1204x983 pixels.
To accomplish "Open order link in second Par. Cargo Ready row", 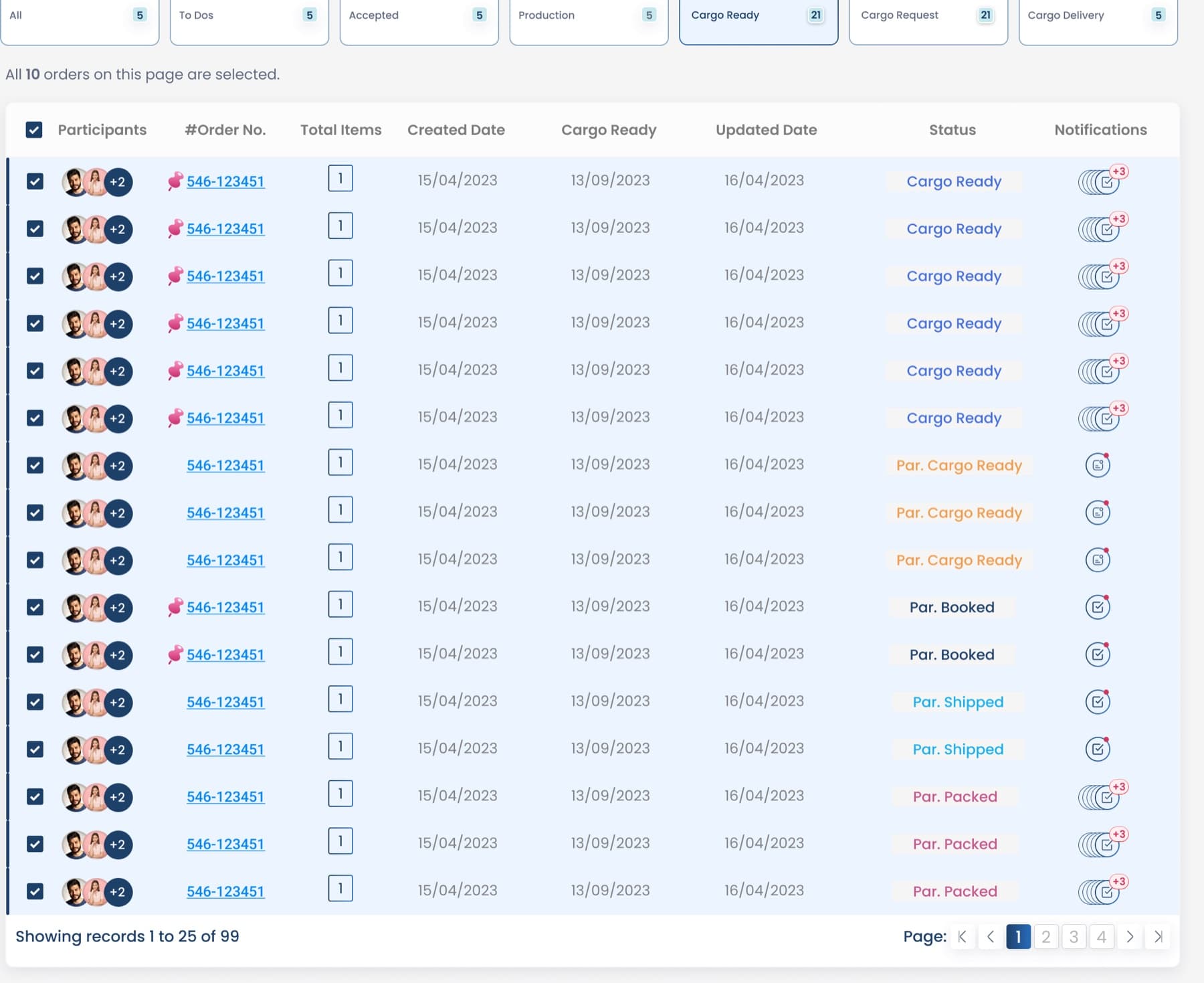I will pos(225,513).
